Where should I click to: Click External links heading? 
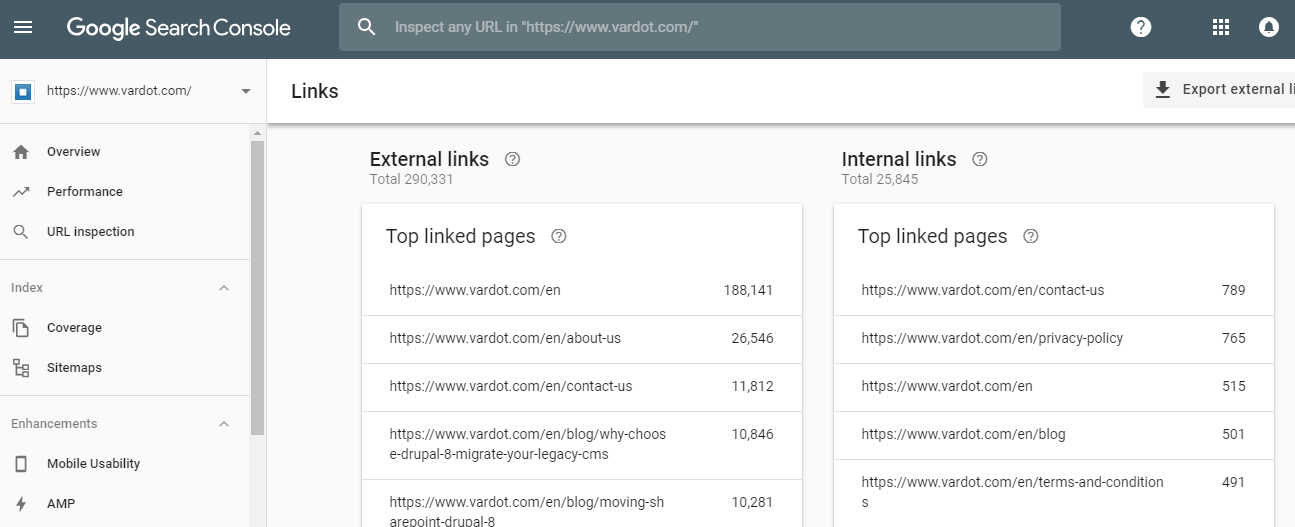pos(429,159)
